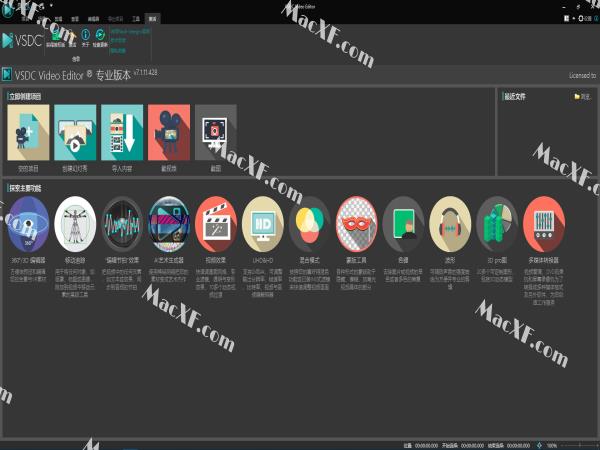Switch to the 查看 ribbon tab
Viewport: 600px width, 450px height.
coord(75,19)
